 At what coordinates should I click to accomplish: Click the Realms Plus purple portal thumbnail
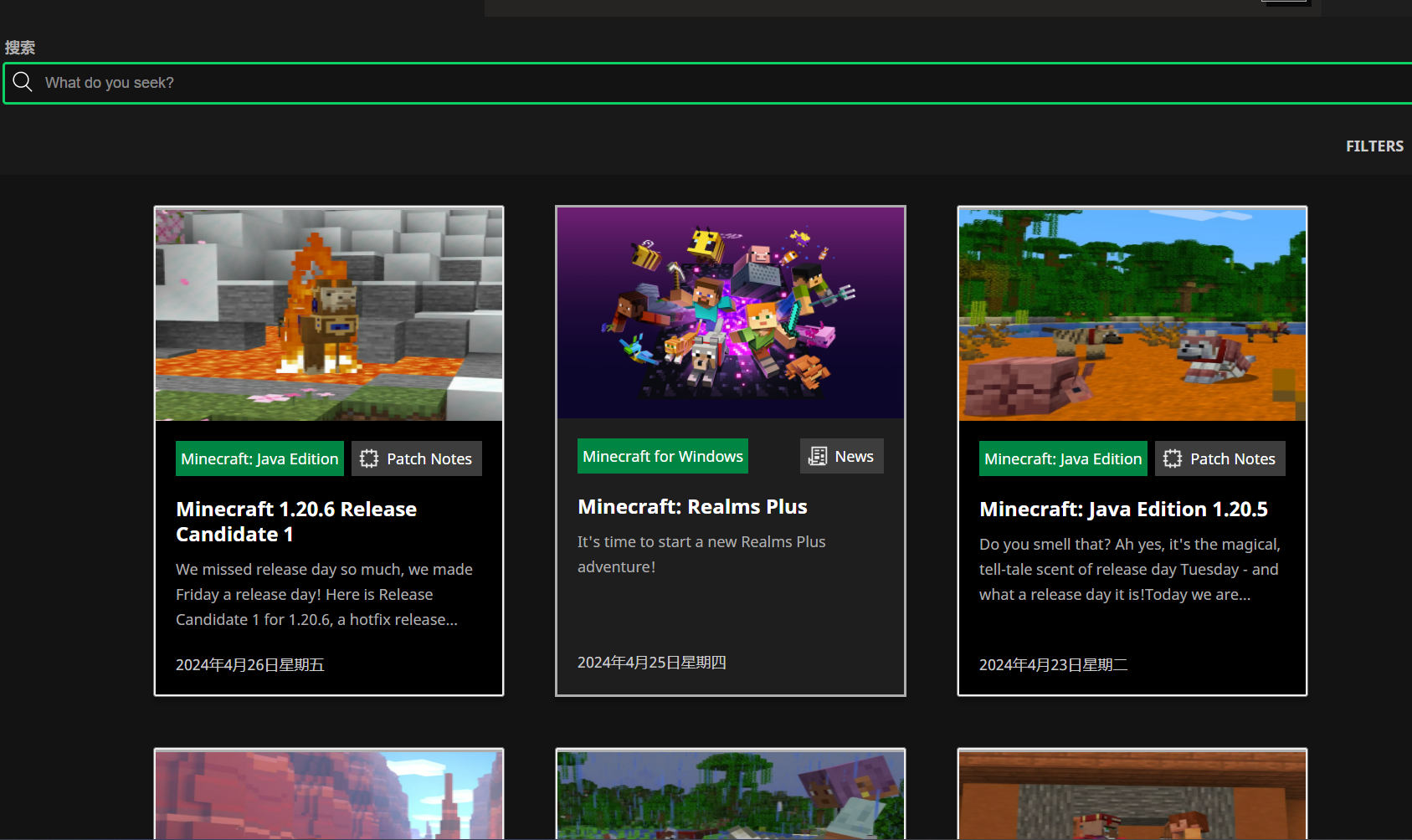click(x=731, y=312)
